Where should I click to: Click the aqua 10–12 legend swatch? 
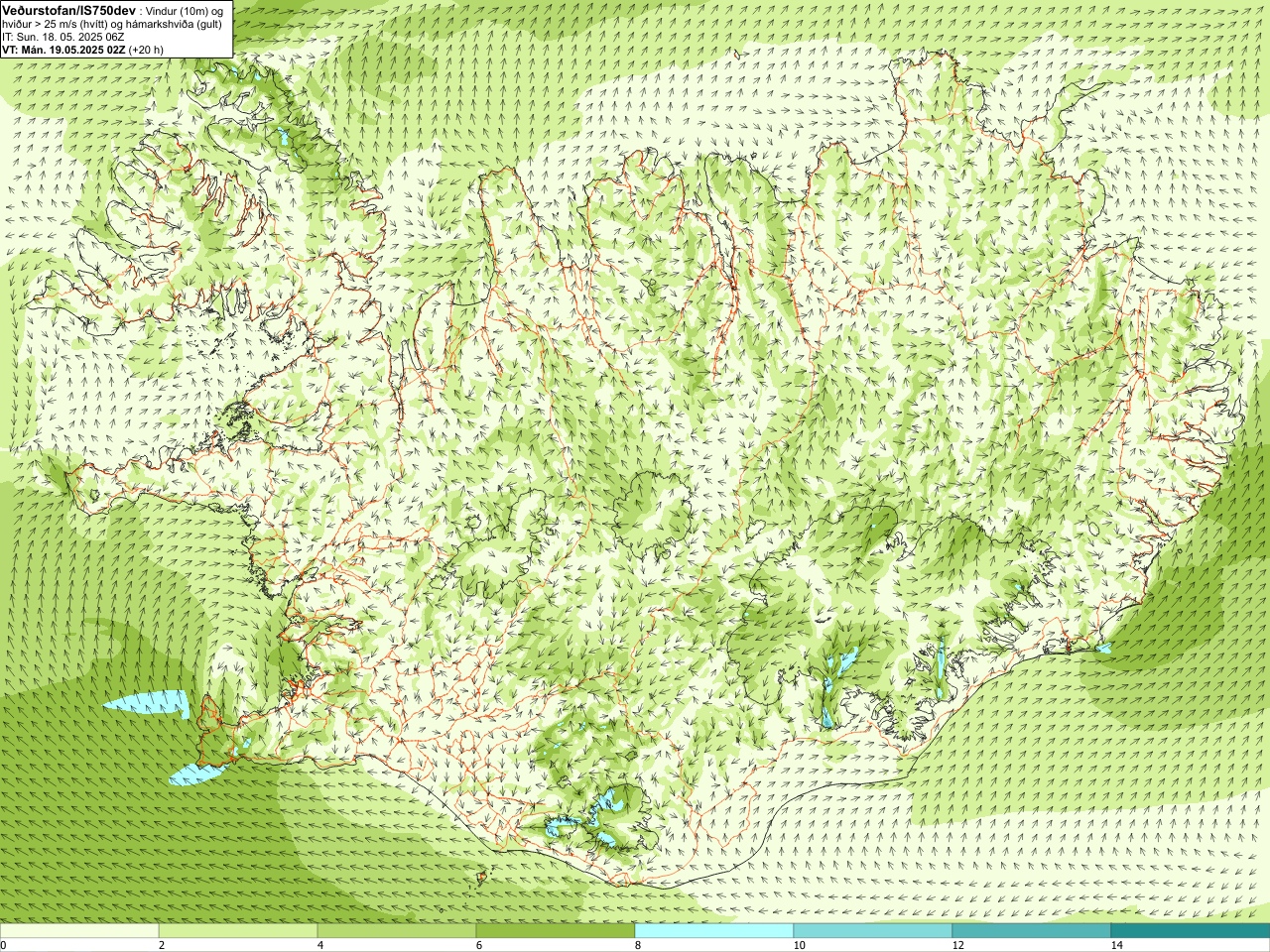tap(873, 931)
